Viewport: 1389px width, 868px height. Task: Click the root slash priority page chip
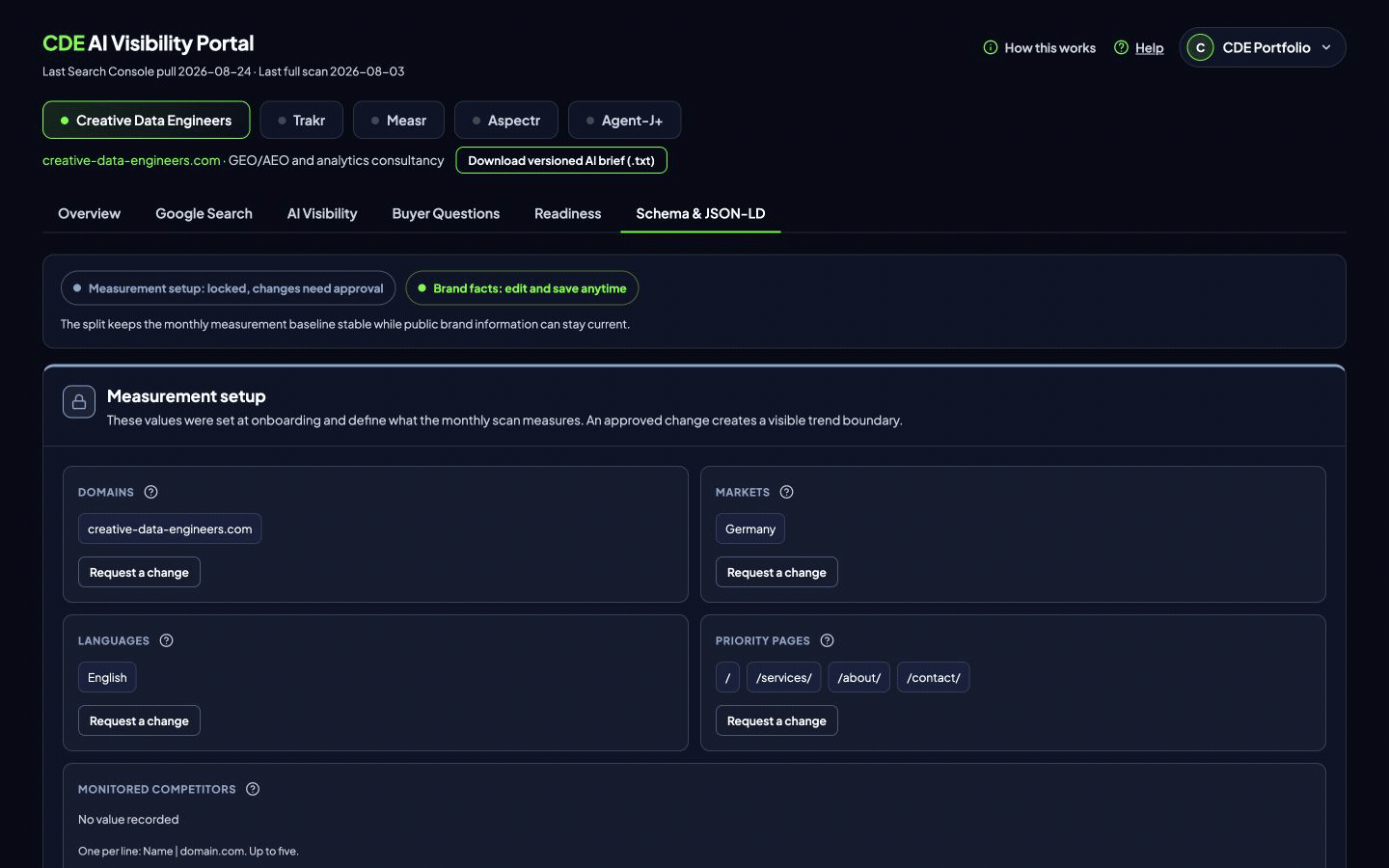[727, 677]
